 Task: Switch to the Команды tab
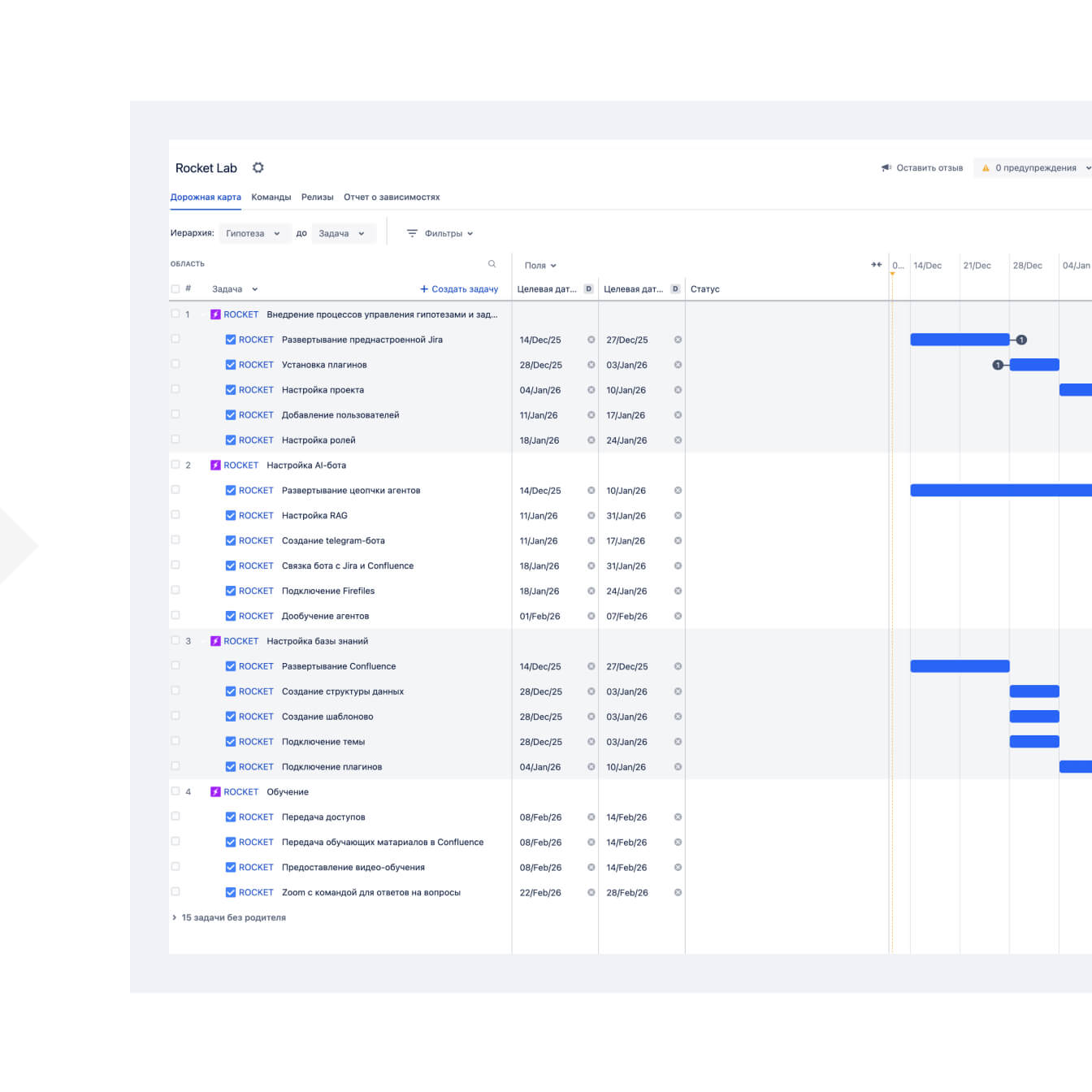[271, 197]
